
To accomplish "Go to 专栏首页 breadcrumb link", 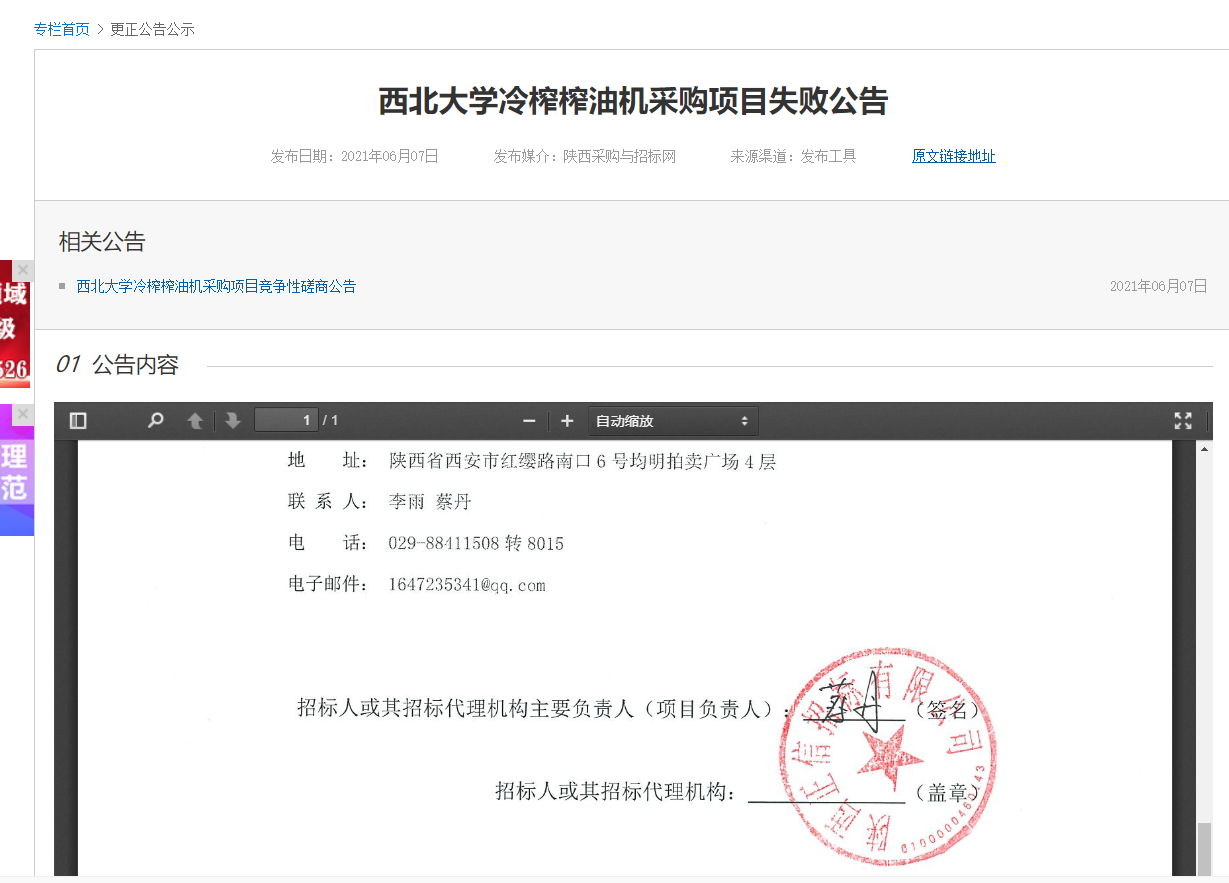I will tap(62, 29).
